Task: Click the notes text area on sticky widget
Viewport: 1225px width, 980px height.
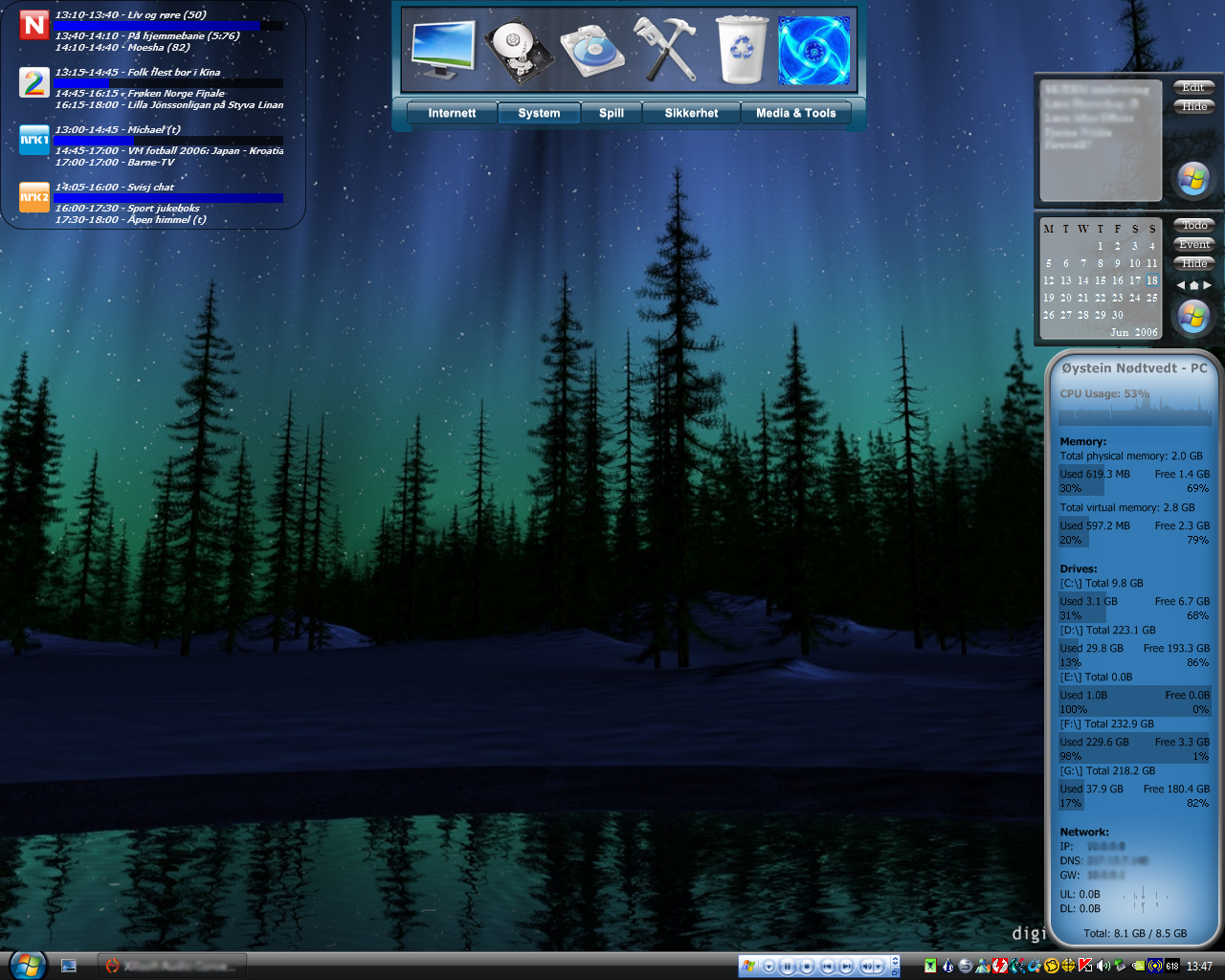Action: coord(1101,140)
